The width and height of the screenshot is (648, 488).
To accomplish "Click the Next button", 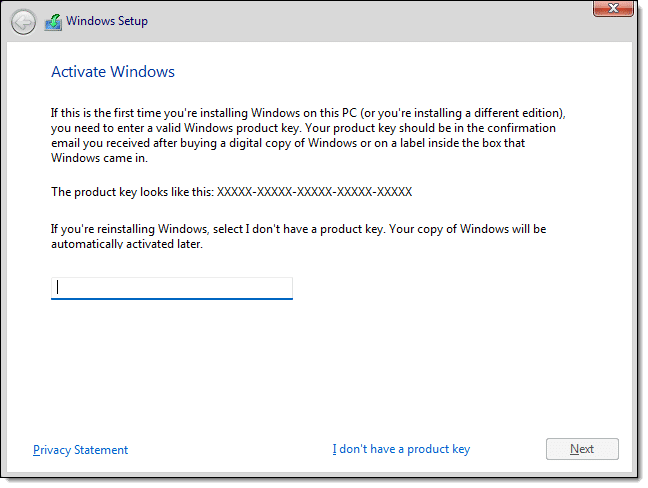I will 582,449.
